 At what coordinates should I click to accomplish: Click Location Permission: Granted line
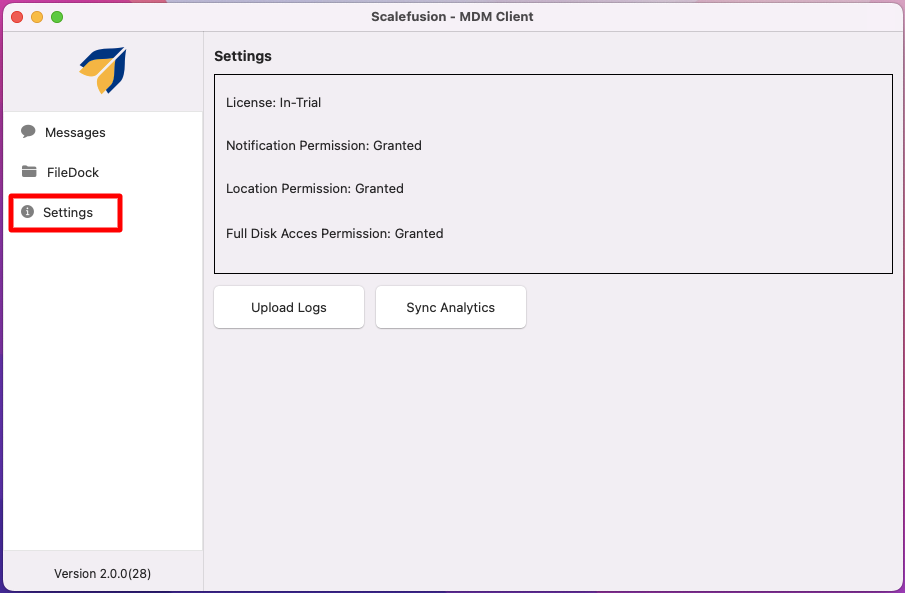point(315,188)
